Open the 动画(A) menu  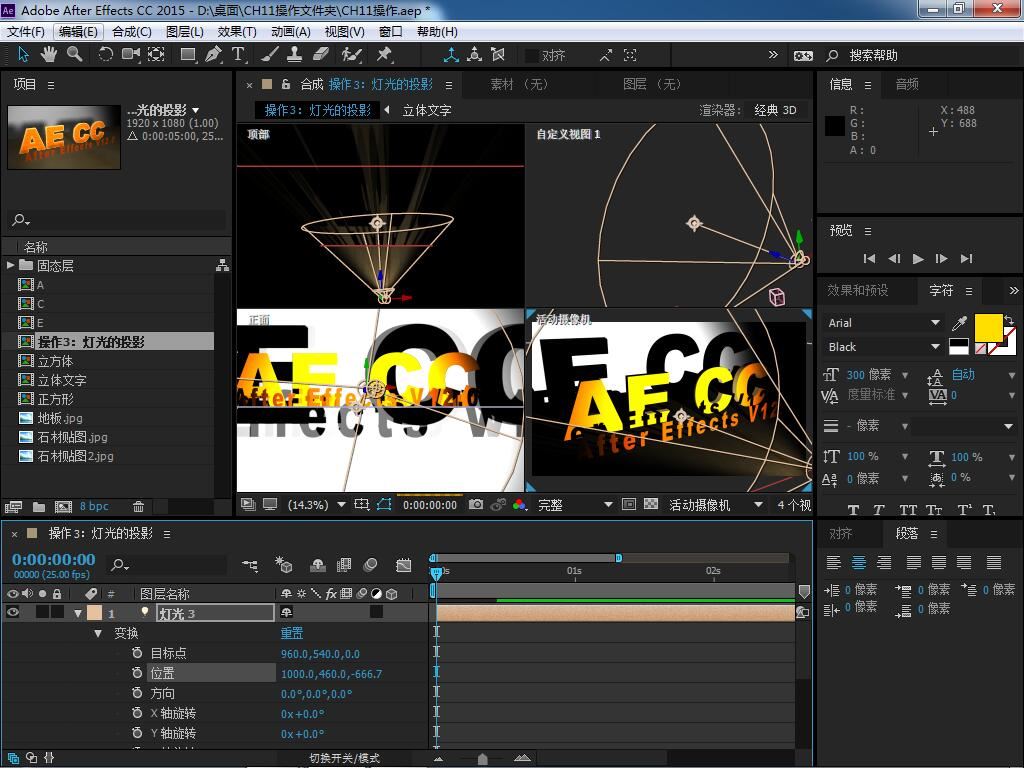coord(291,31)
